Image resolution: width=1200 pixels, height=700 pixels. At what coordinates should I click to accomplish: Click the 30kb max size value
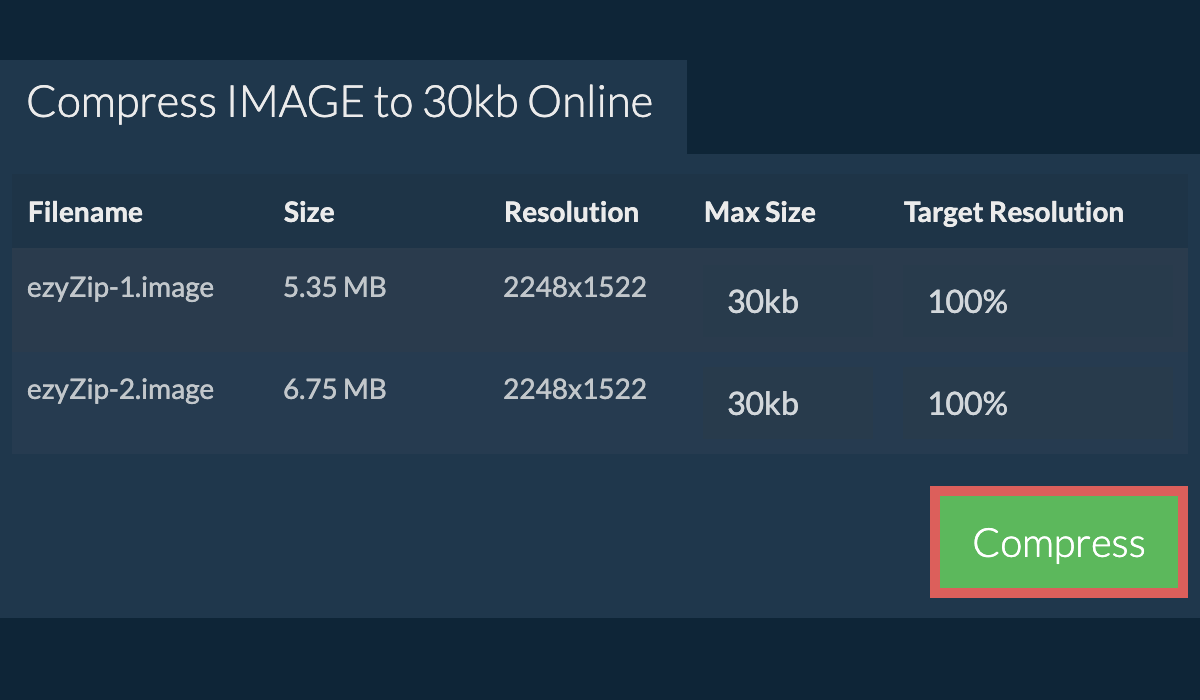click(x=760, y=302)
